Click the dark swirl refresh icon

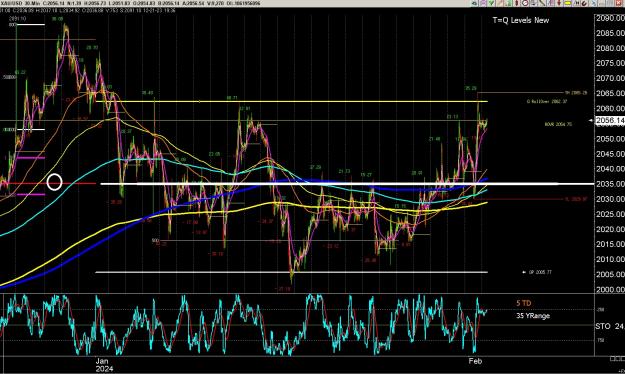click(584, 3)
